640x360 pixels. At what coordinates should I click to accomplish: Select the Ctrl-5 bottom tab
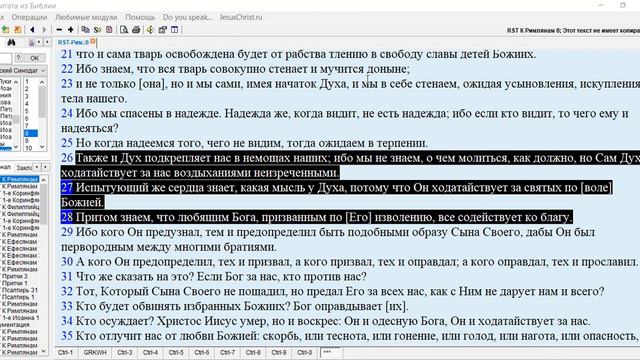point(176,352)
